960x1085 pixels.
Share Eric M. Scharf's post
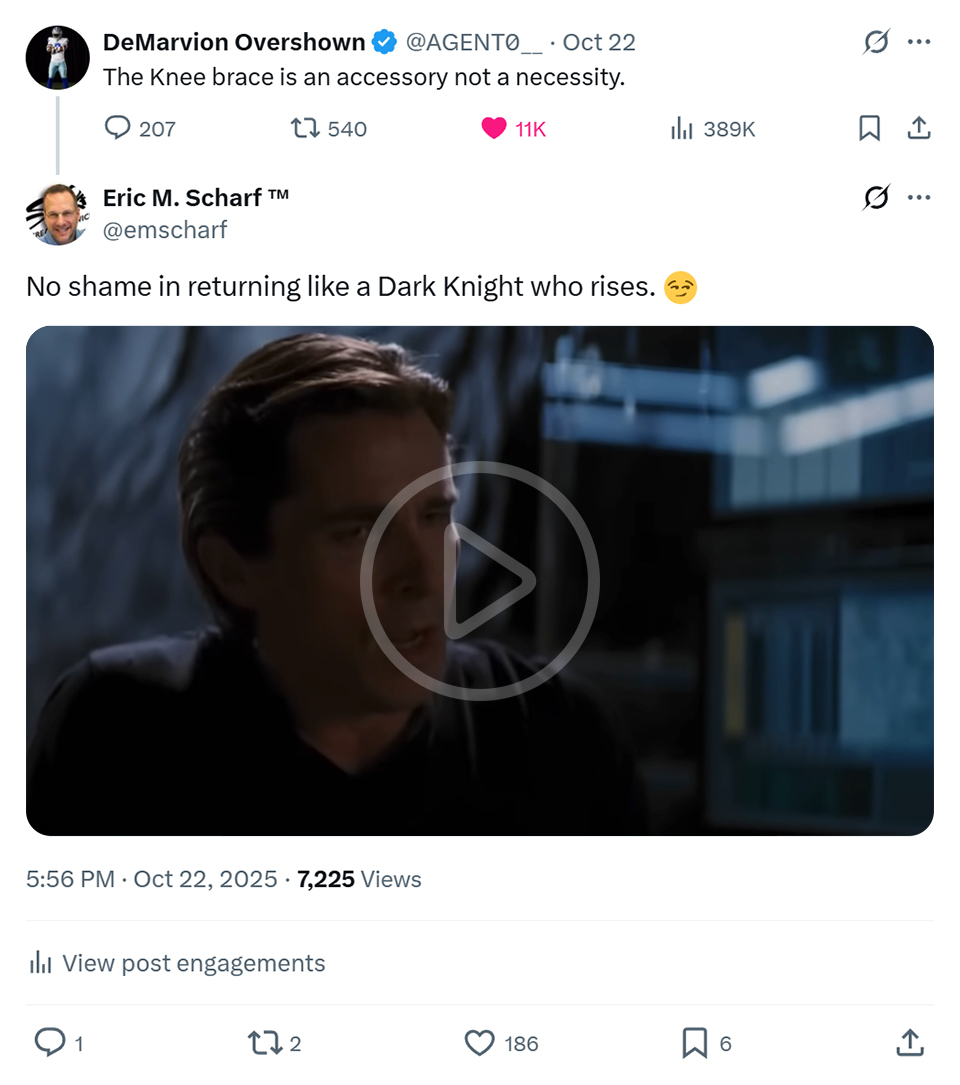pyautogui.click(x=909, y=1043)
